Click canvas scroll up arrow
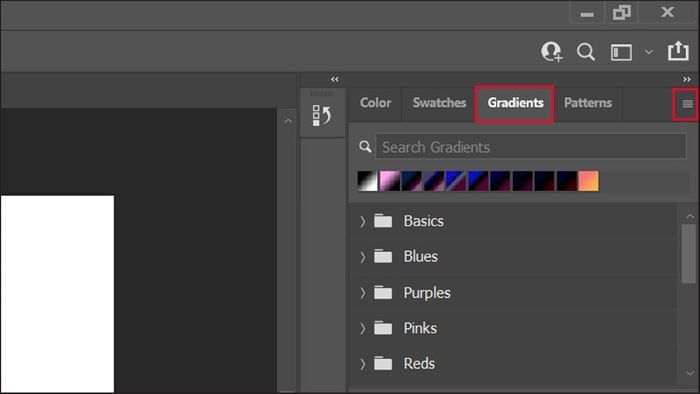This screenshot has height=394, width=700. tap(288, 121)
